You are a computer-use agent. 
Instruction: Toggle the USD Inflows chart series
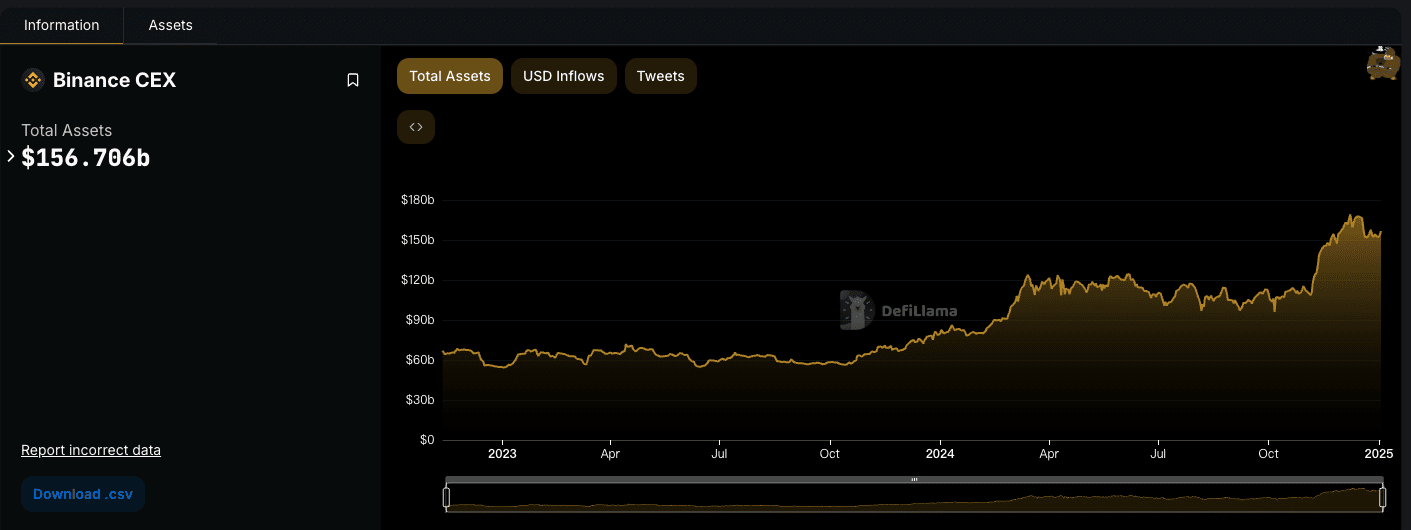pyautogui.click(x=564, y=76)
